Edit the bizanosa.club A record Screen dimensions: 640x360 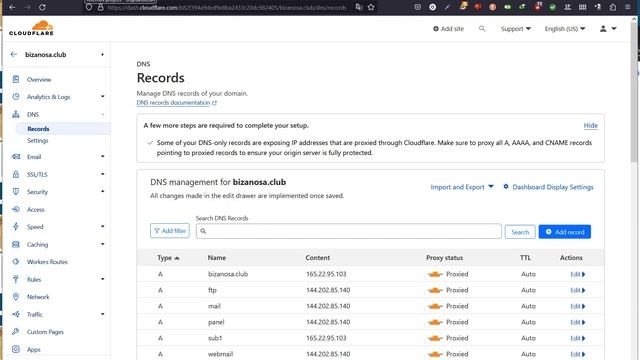click(578, 274)
